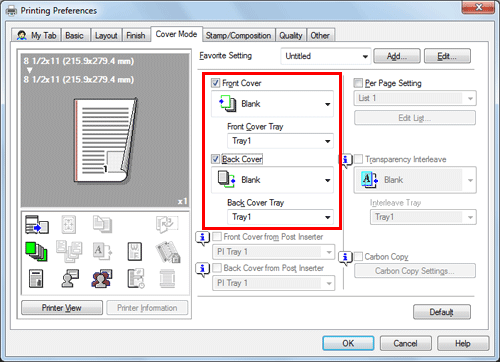Viewport: 500px width, 362px height.
Task: Click the red user authentication people icon
Action: (102, 279)
